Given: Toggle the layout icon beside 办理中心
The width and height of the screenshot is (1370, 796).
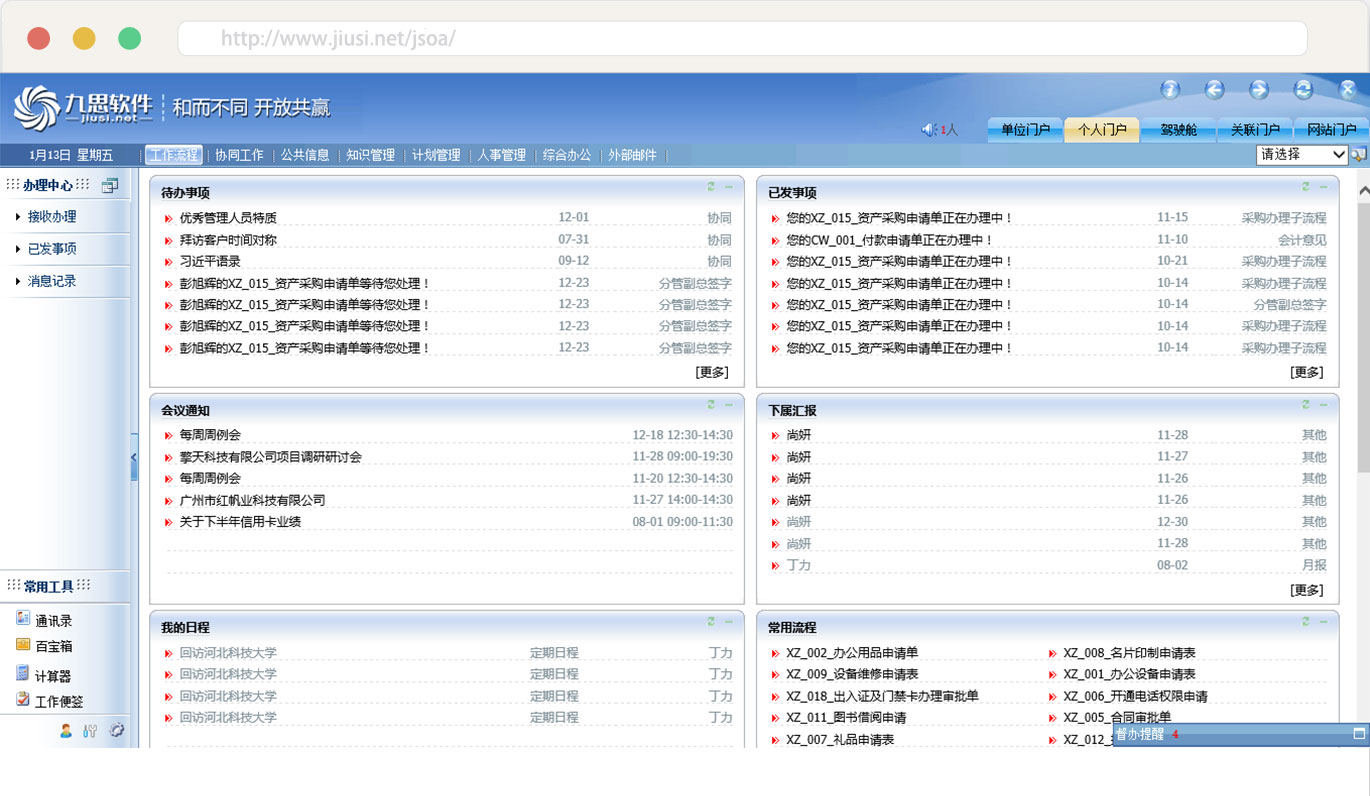Looking at the screenshot, I should (x=110, y=185).
